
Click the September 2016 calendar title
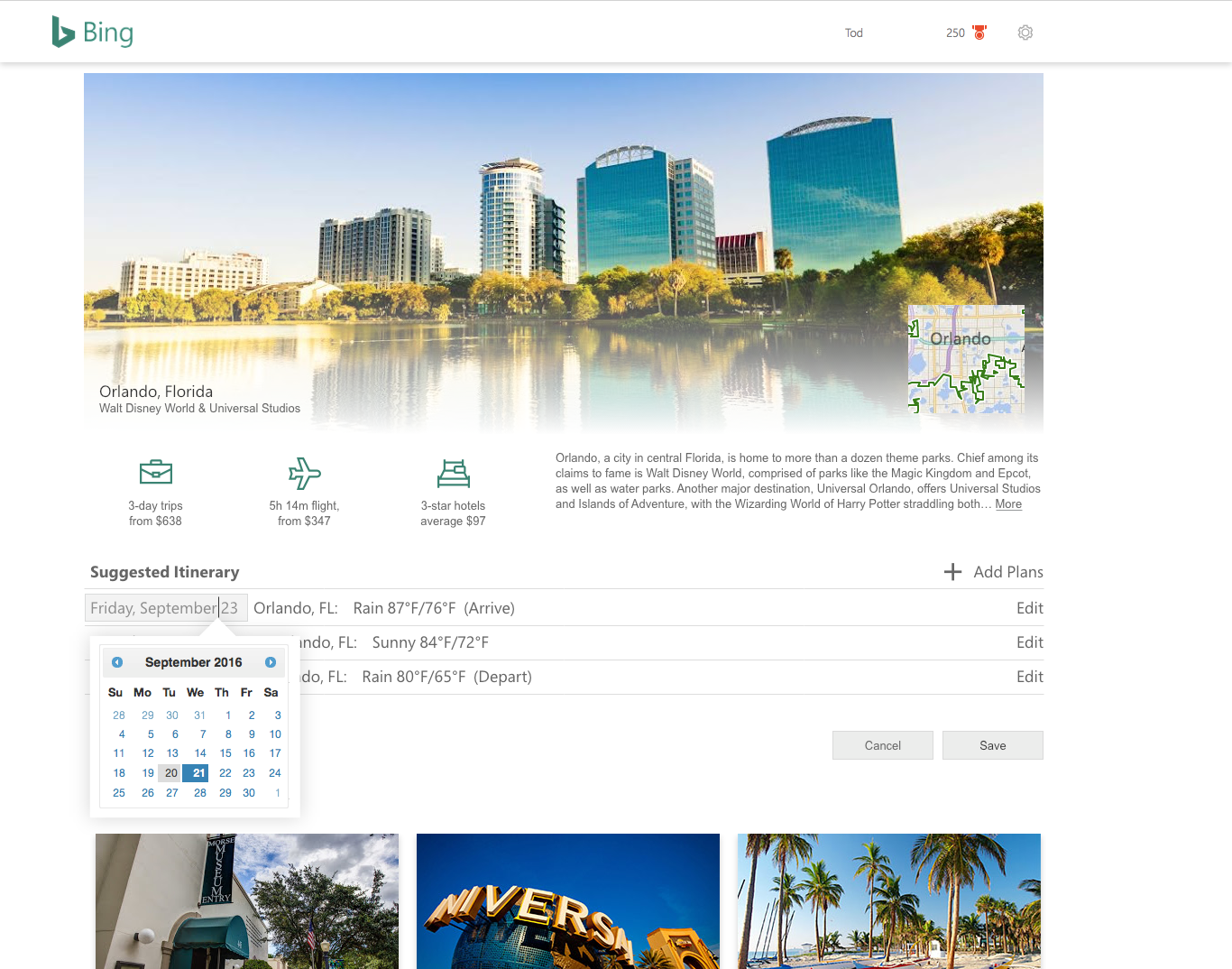[194, 662]
